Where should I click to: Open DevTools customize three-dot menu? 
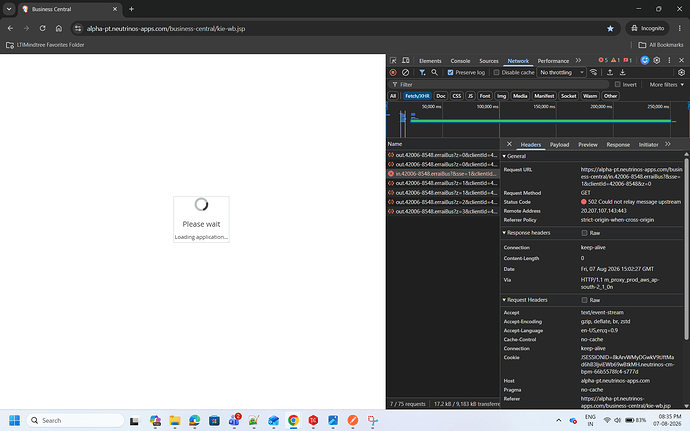(x=669, y=60)
